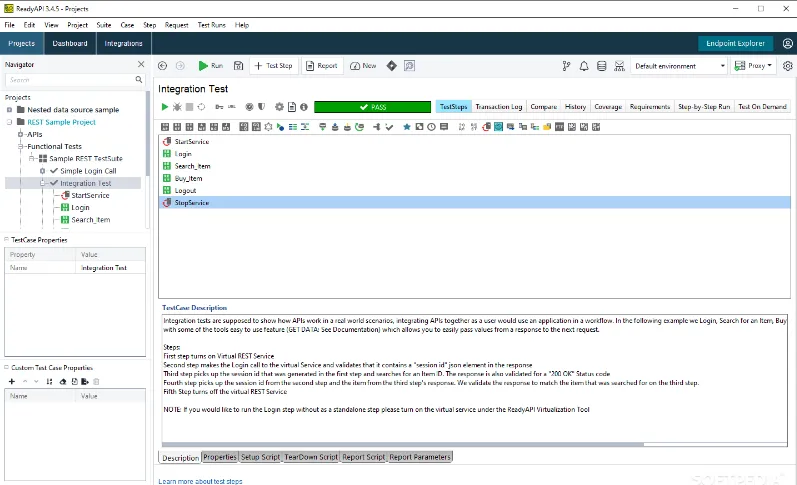
Task: Collapse Integration Test node in Navigator
Action: pyautogui.click(x=43, y=183)
